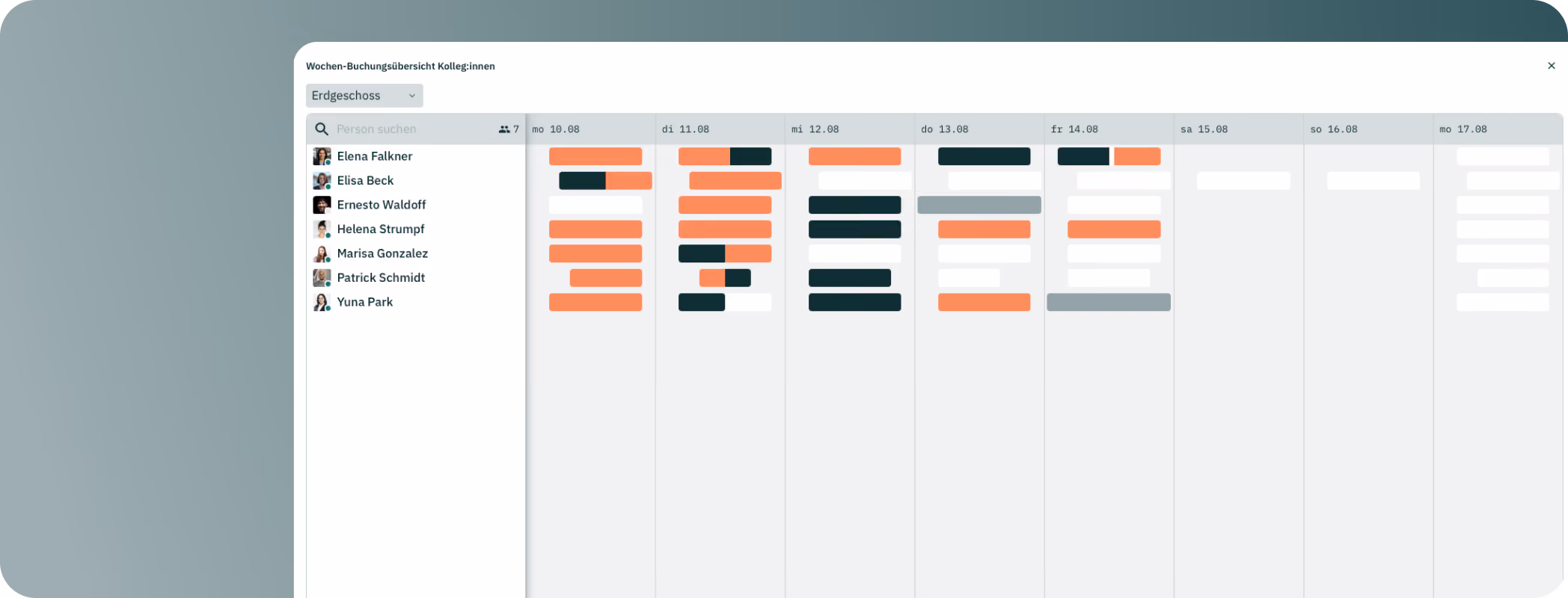Expand the Erdgeschoss floor dropdown
Viewport: 1568px width, 598px height.
(x=364, y=96)
